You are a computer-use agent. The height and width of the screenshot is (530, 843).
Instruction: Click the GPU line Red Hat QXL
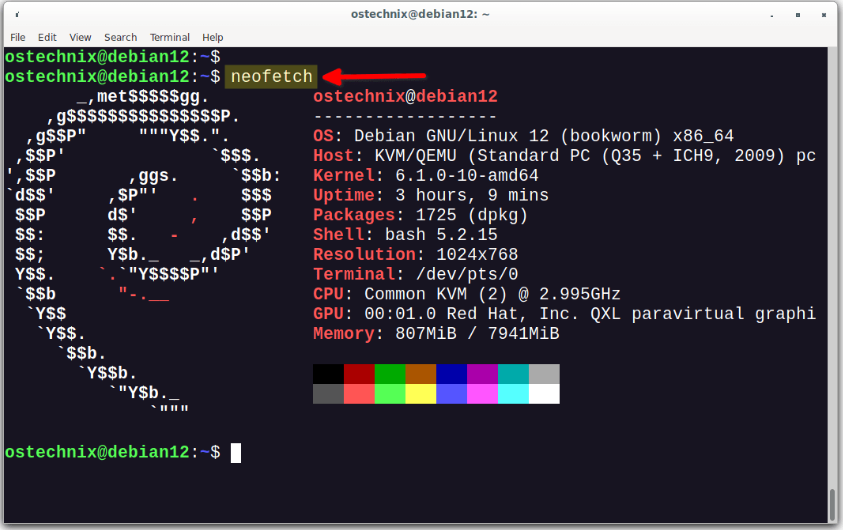click(x=565, y=314)
